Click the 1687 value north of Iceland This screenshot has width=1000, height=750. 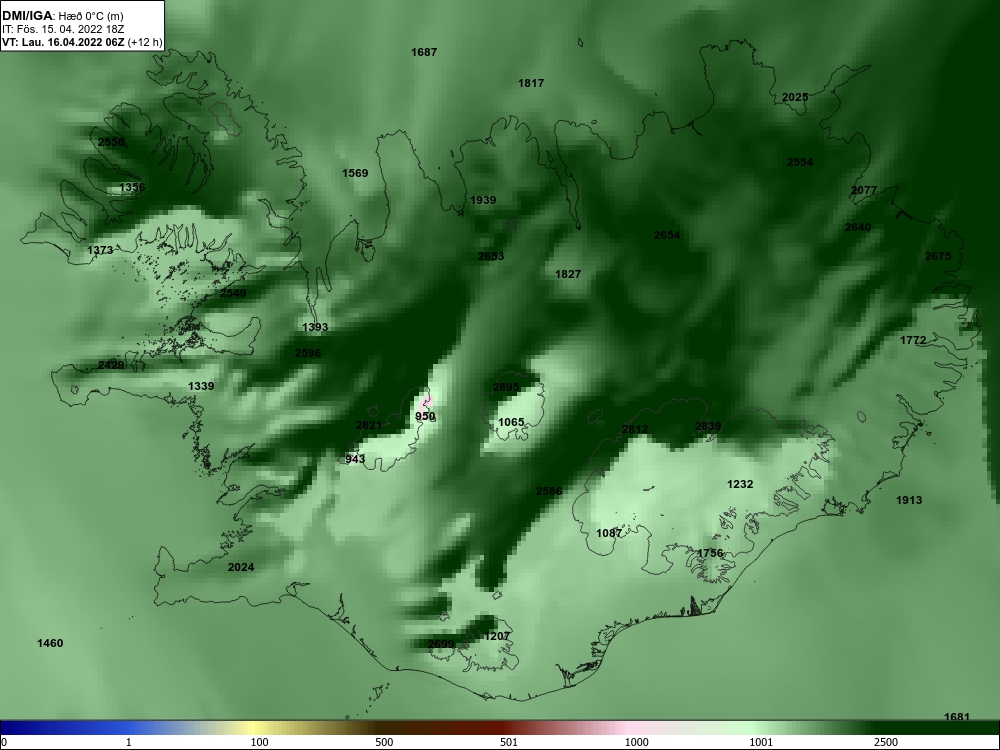click(424, 52)
